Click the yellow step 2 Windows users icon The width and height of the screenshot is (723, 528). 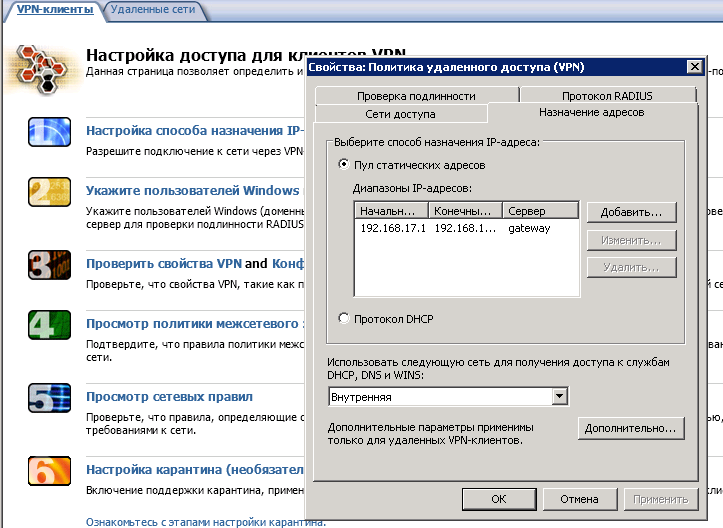49,192
